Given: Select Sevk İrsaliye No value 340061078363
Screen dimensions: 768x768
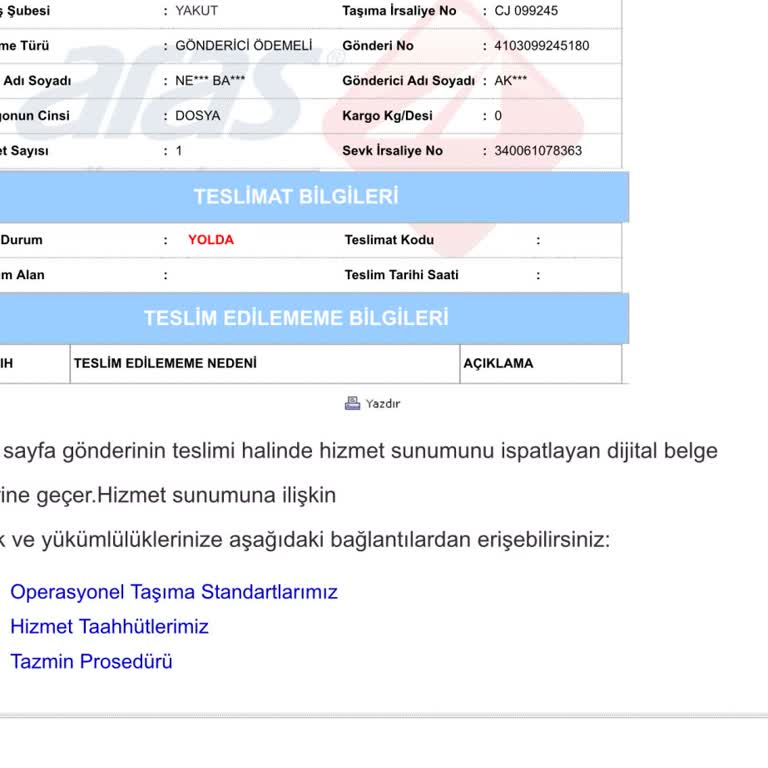Looking at the screenshot, I should (538, 150).
